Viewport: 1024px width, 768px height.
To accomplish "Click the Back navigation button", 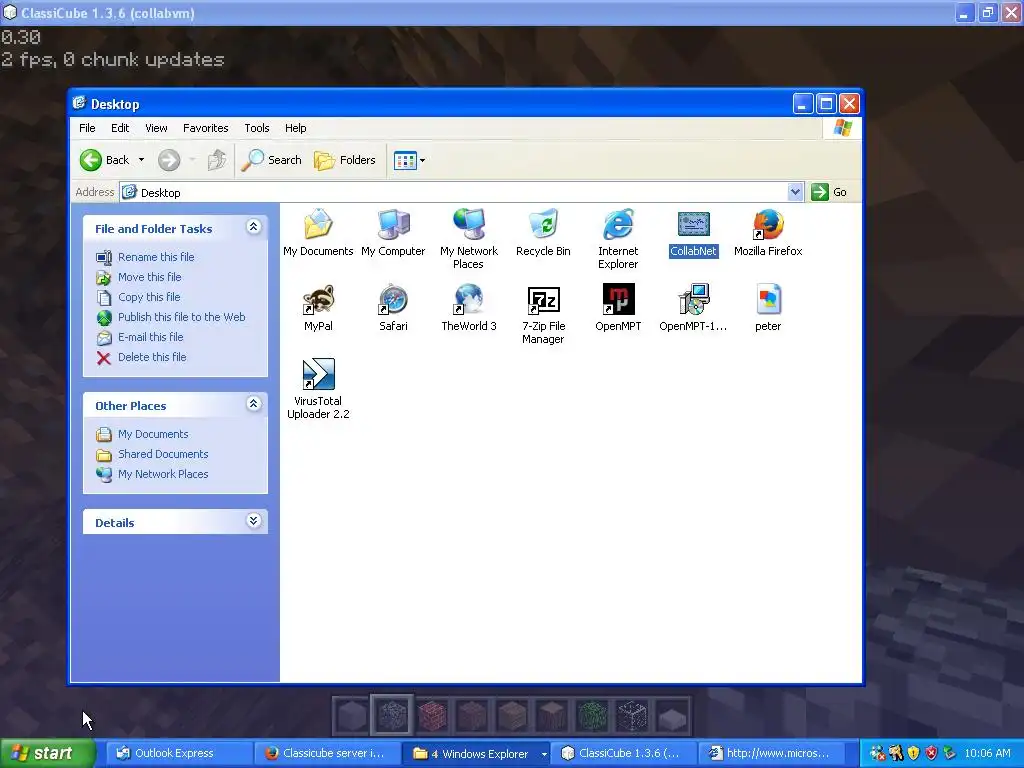I will point(104,160).
